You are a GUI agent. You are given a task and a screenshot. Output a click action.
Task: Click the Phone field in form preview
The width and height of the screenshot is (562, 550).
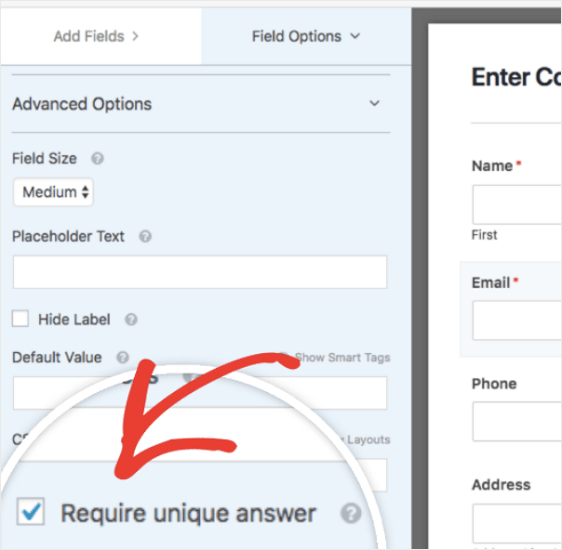coord(517,421)
